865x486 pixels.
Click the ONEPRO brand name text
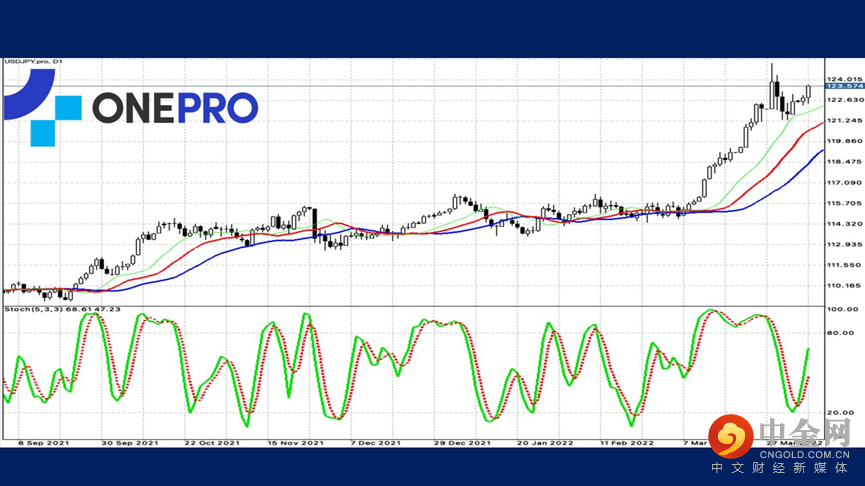[x=175, y=108]
